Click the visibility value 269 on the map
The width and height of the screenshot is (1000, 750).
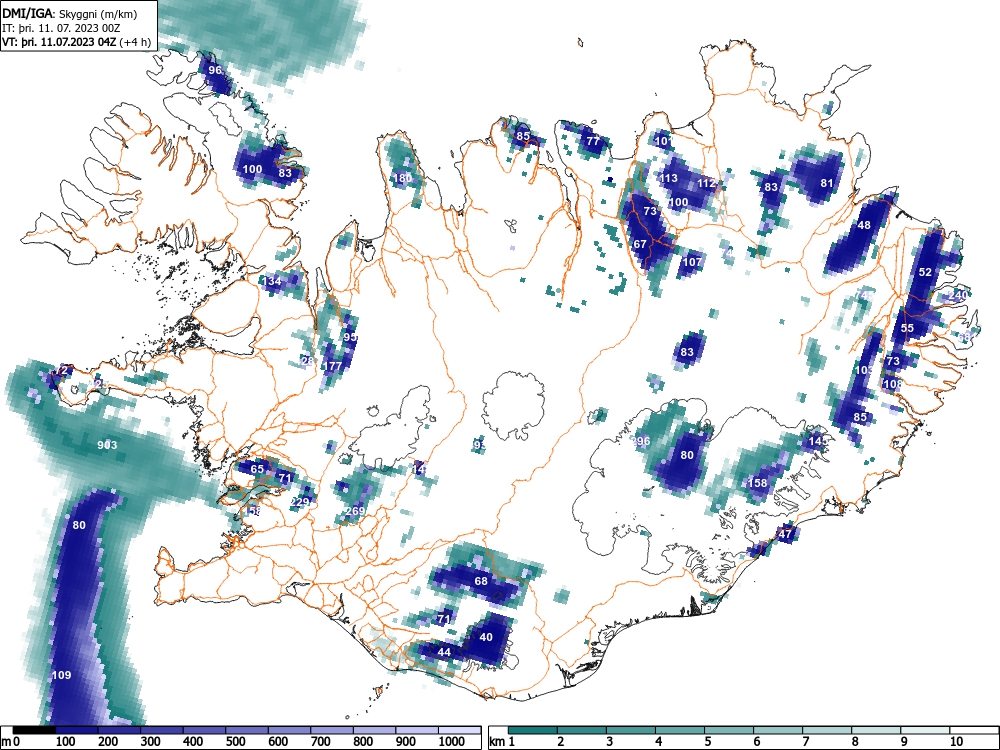point(355,511)
